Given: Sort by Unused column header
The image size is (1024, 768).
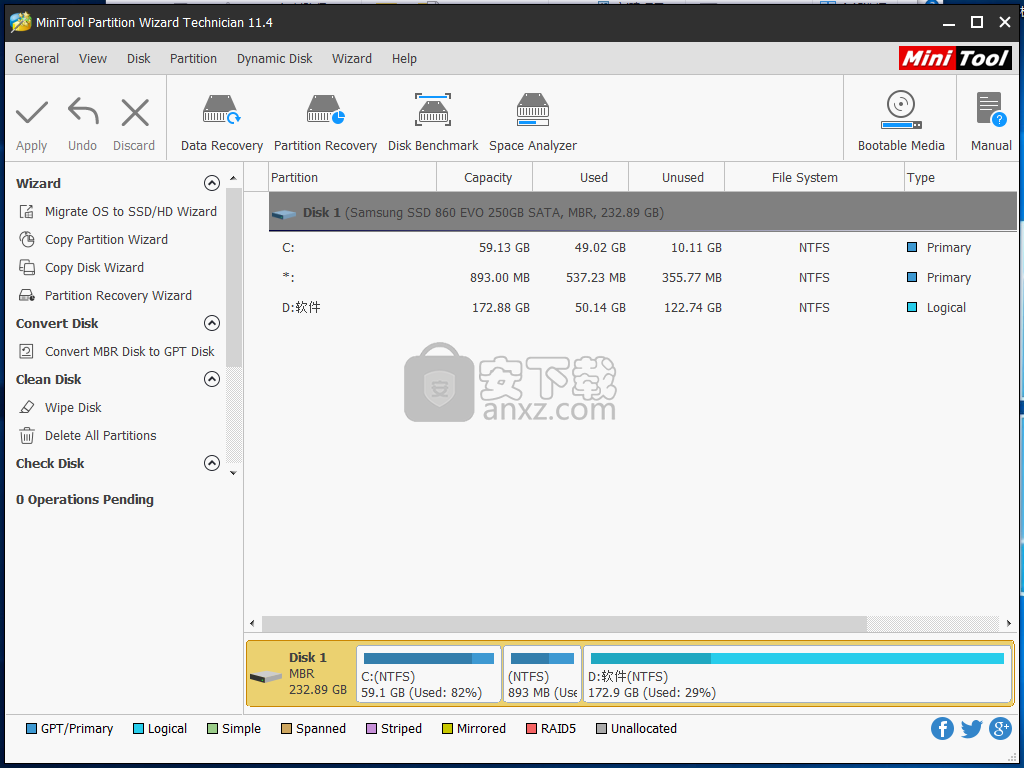Looking at the screenshot, I should coord(677,178).
